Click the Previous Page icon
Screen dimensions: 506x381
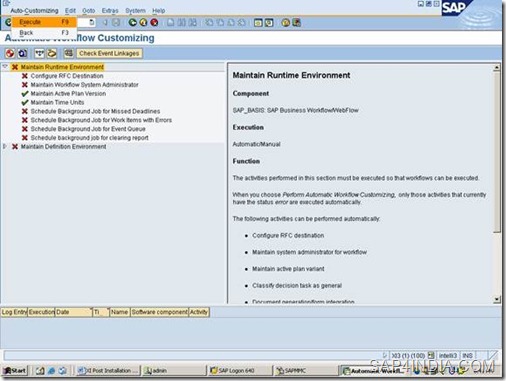[220, 22]
